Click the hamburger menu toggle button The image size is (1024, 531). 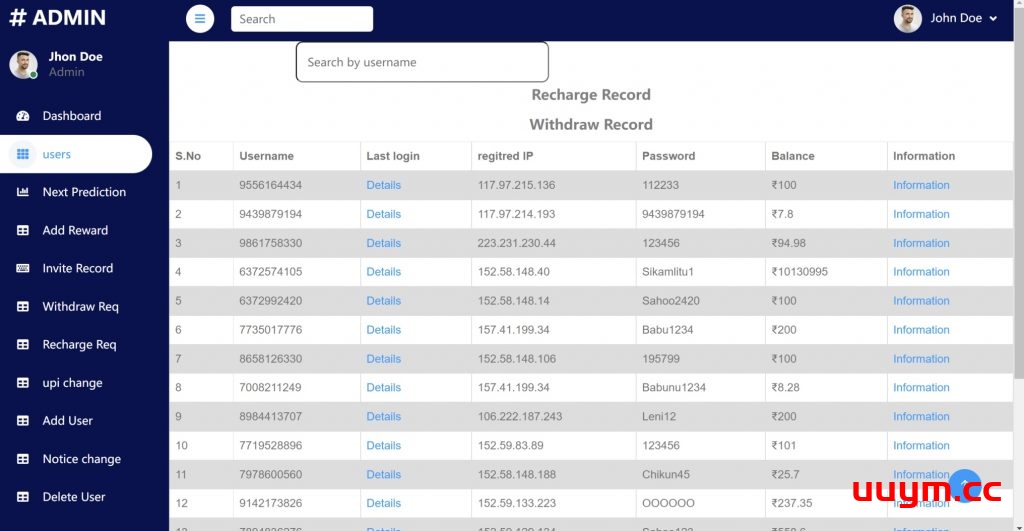pyautogui.click(x=200, y=19)
